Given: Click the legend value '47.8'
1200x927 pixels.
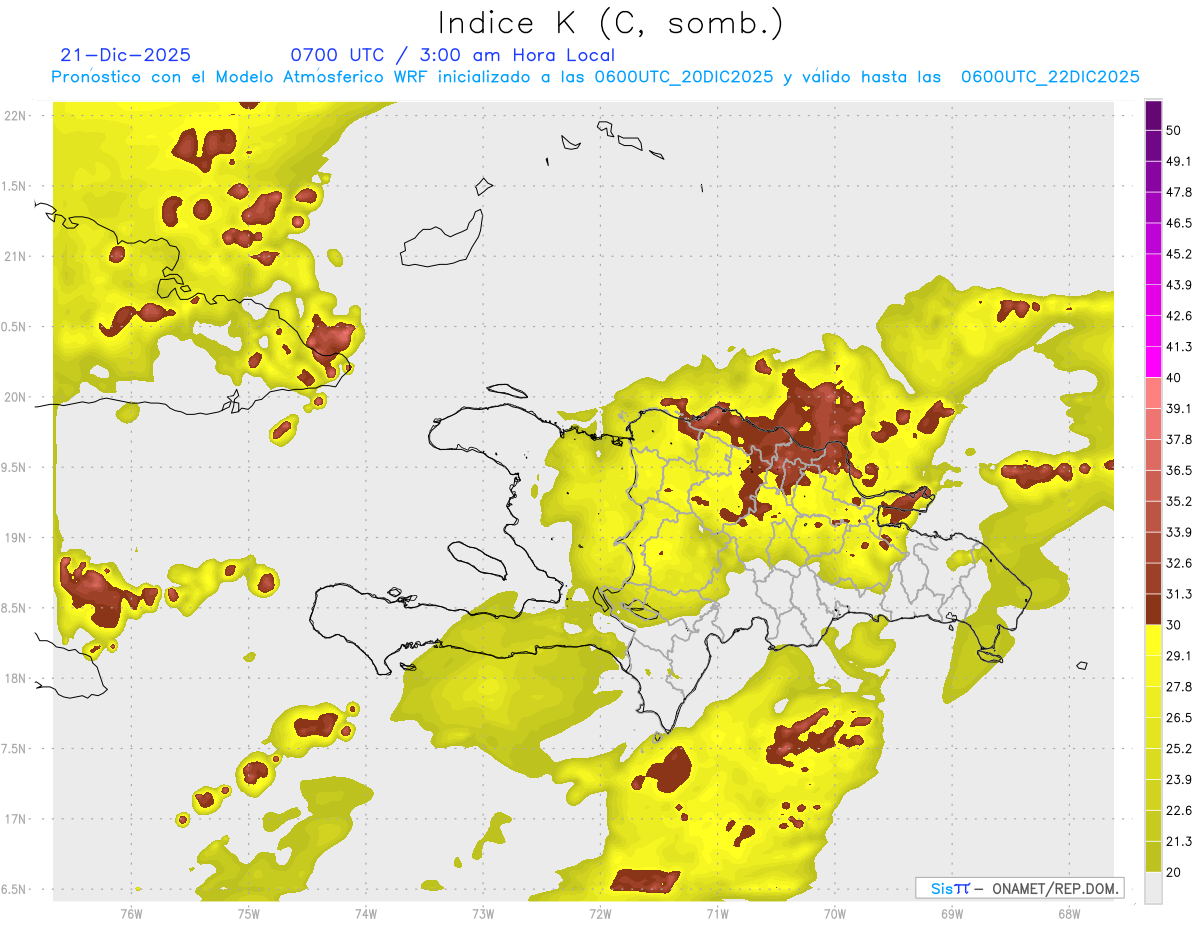Looking at the screenshot, I should [x=1179, y=192].
